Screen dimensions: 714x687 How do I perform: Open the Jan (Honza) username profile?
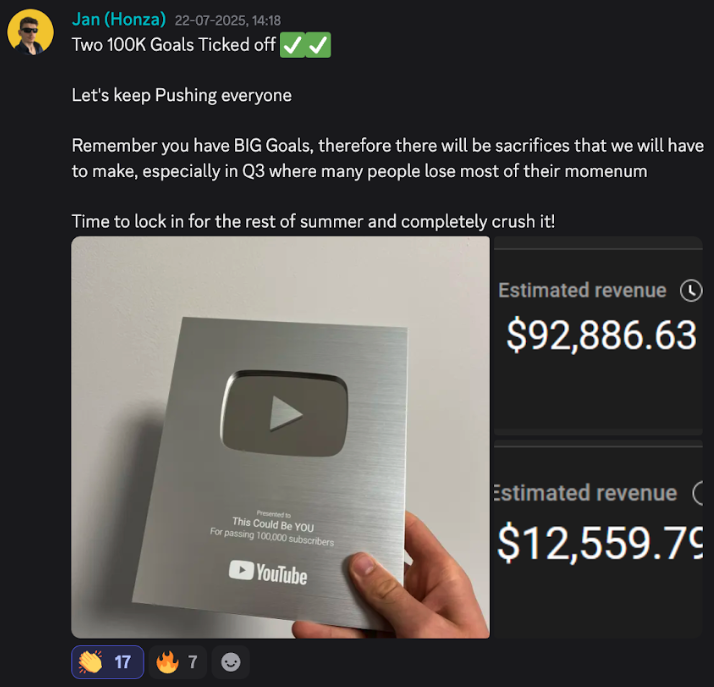coord(119,20)
